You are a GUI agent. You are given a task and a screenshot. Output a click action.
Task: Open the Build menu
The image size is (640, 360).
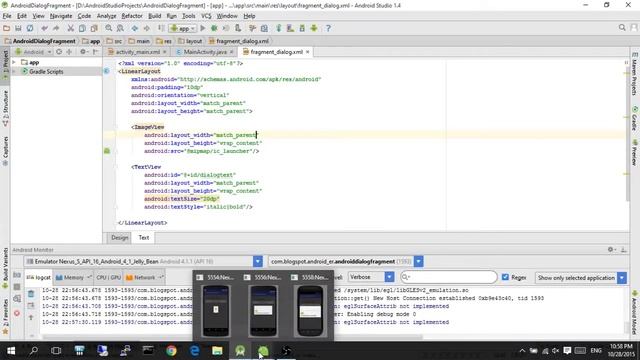(x=154, y=16)
